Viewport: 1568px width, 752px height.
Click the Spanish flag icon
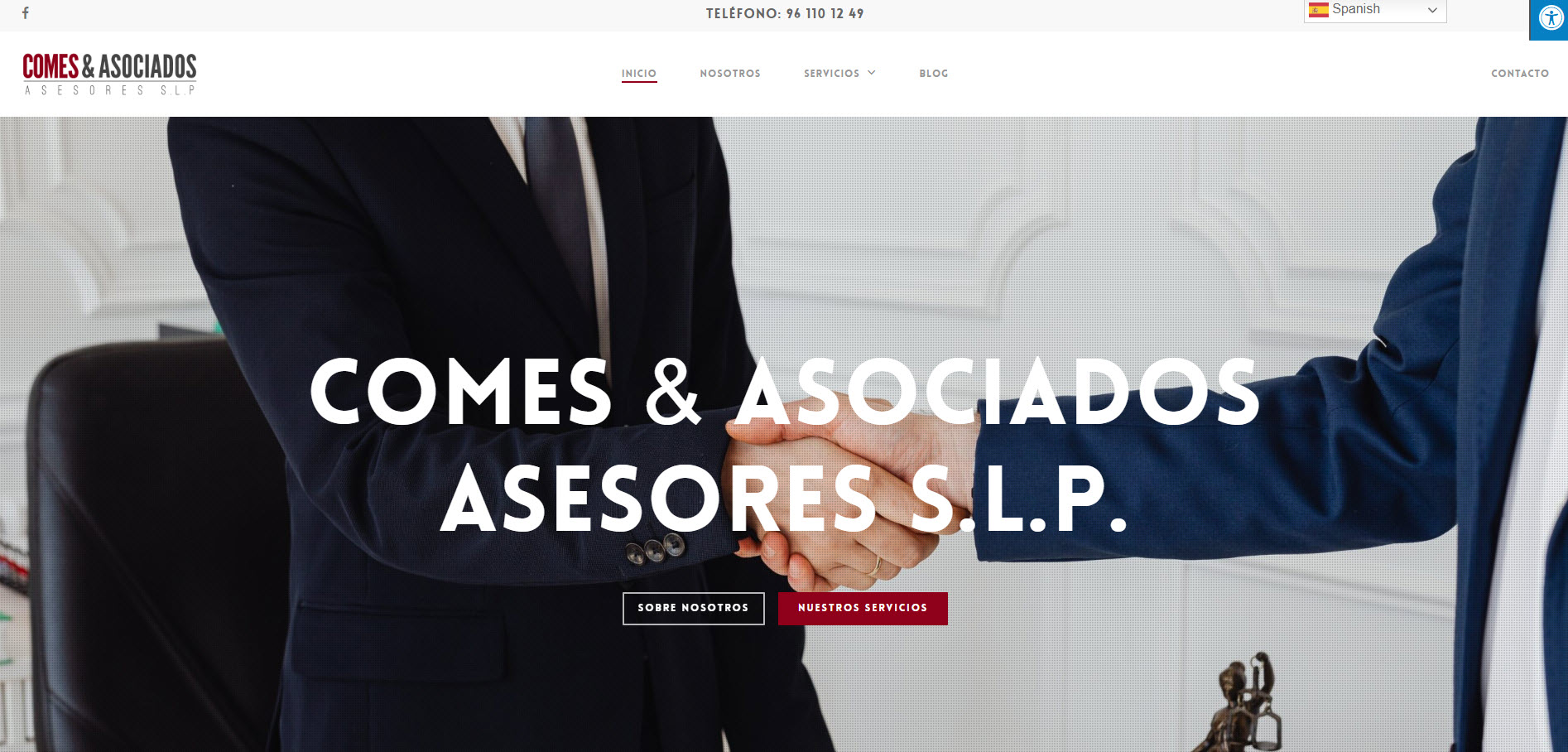[1318, 10]
